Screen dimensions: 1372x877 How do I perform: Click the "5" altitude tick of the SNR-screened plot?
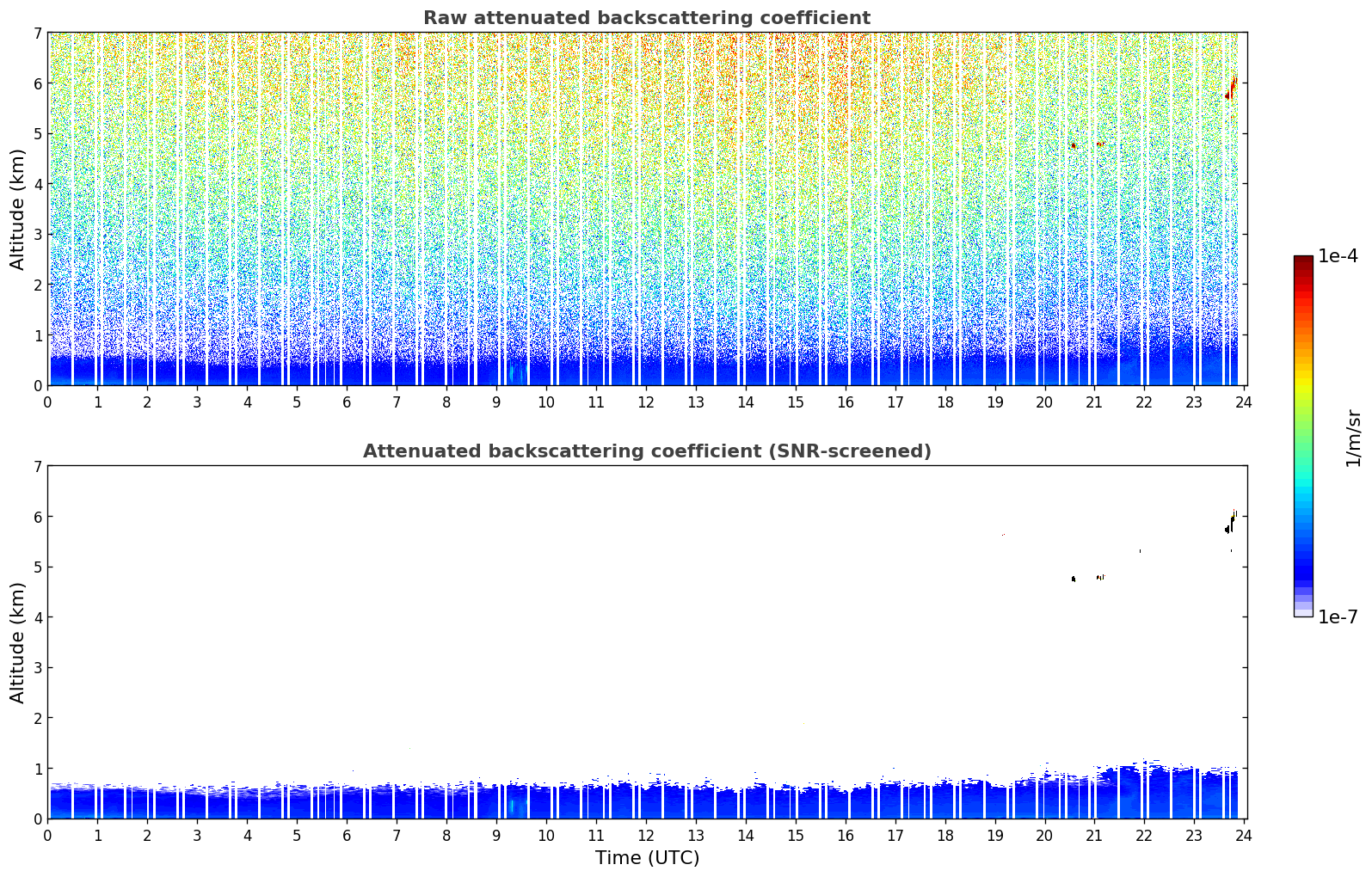[37, 567]
